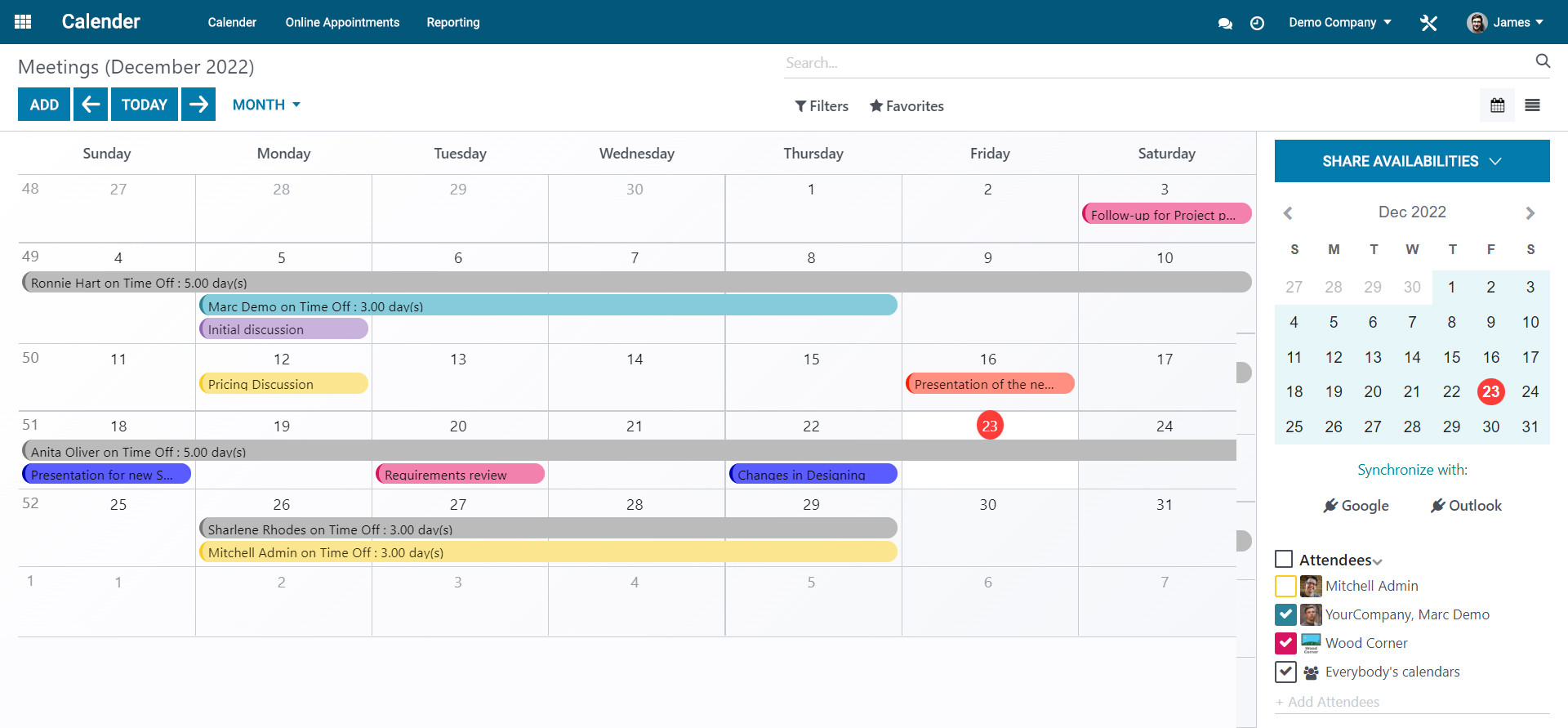
Task: Expand the SHARE AVAILABILITIES dropdown
Action: [x=1412, y=161]
